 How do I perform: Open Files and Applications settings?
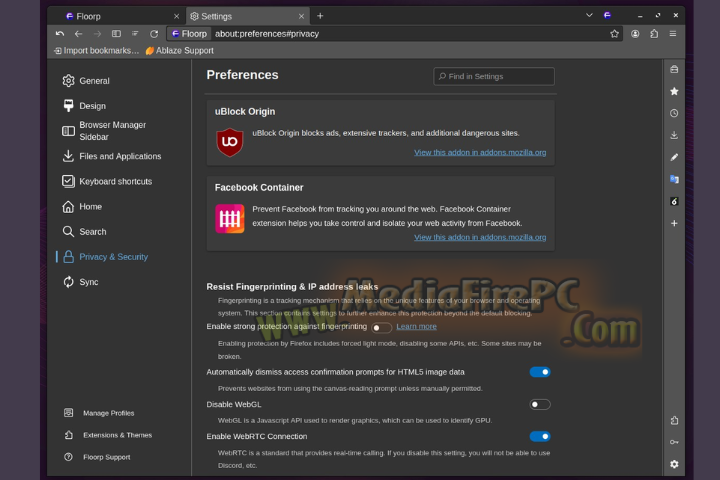point(112,156)
